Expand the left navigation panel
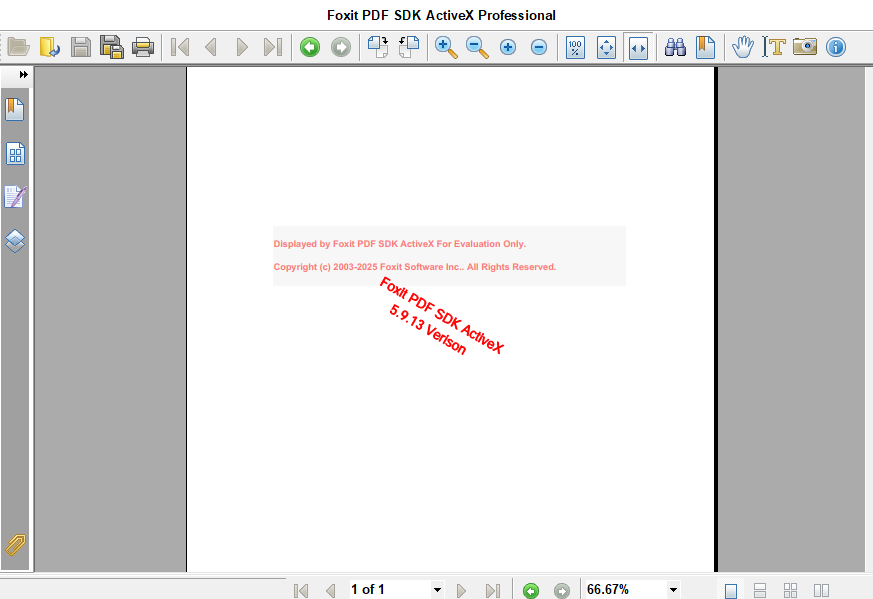This screenshot has height=599, width=873. 23,75
